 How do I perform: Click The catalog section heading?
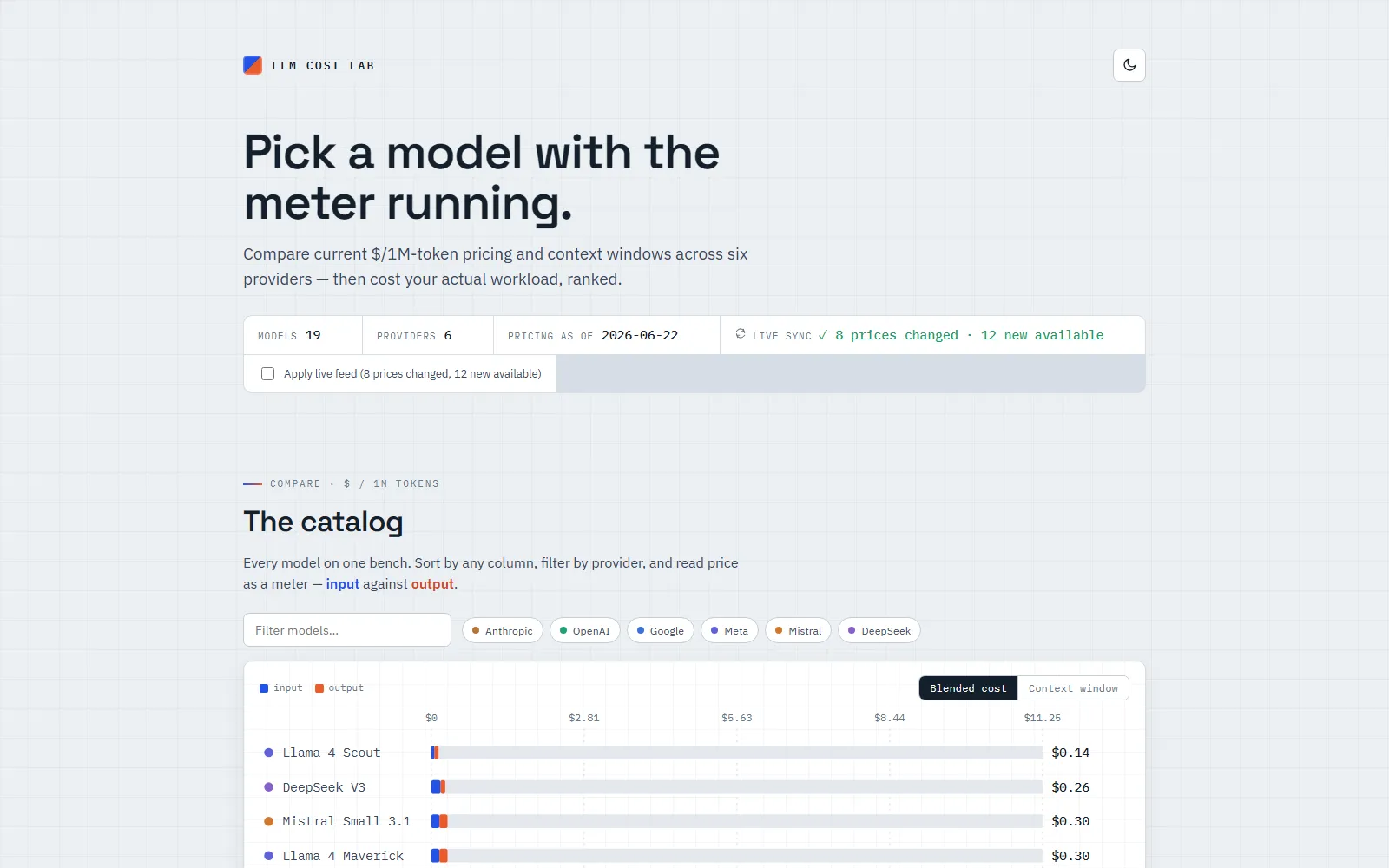click(x=323, y=522)
